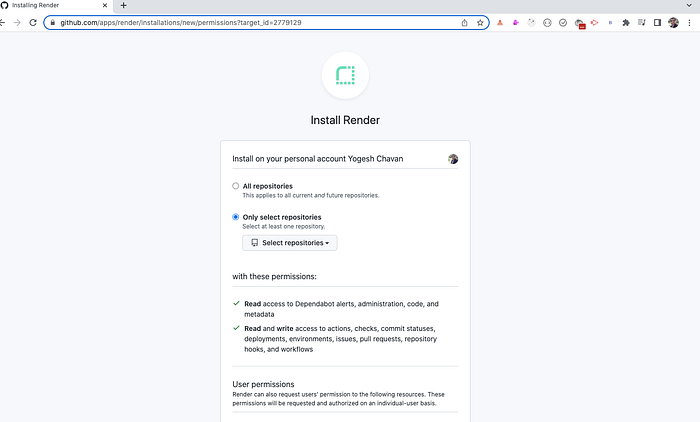Open the media control extension icon
This screenshot has height=422, width=700.
click(x=642, y=22)
